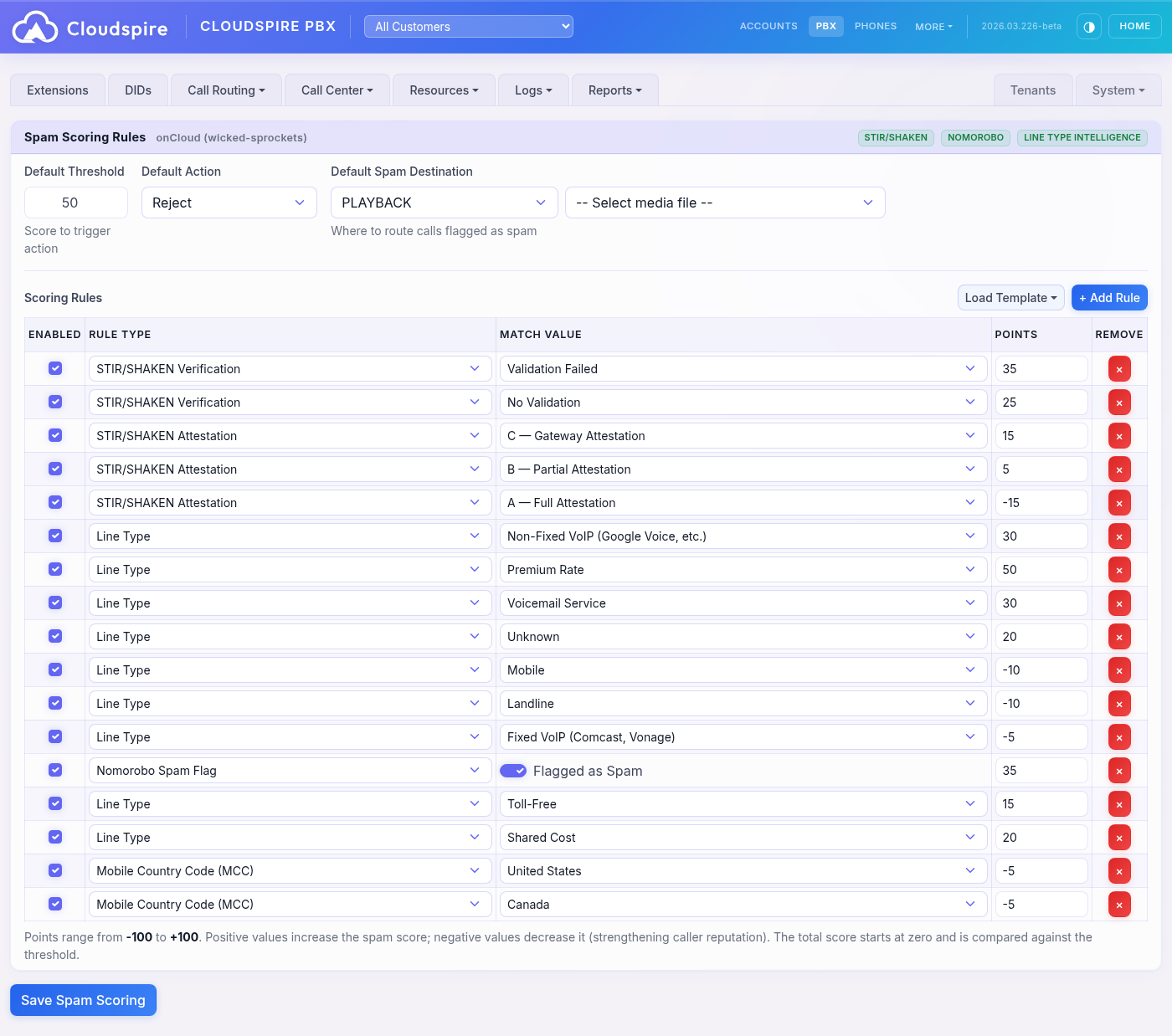Open the Default Action dropdown showing Reject
This screenshot has height=1036, width=1172.
coord(229,202)
